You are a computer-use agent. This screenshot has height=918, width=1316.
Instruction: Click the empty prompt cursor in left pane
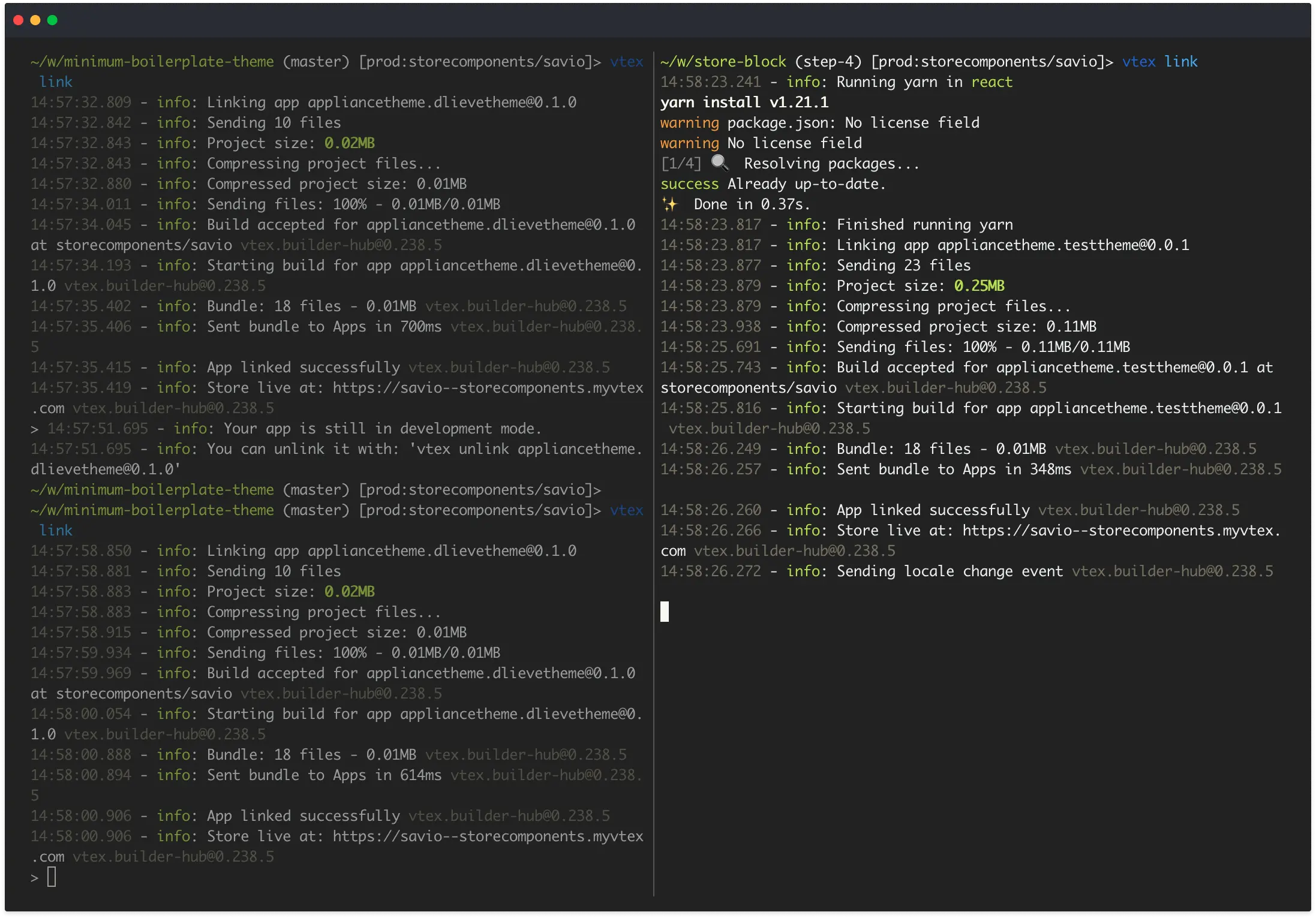52,876
